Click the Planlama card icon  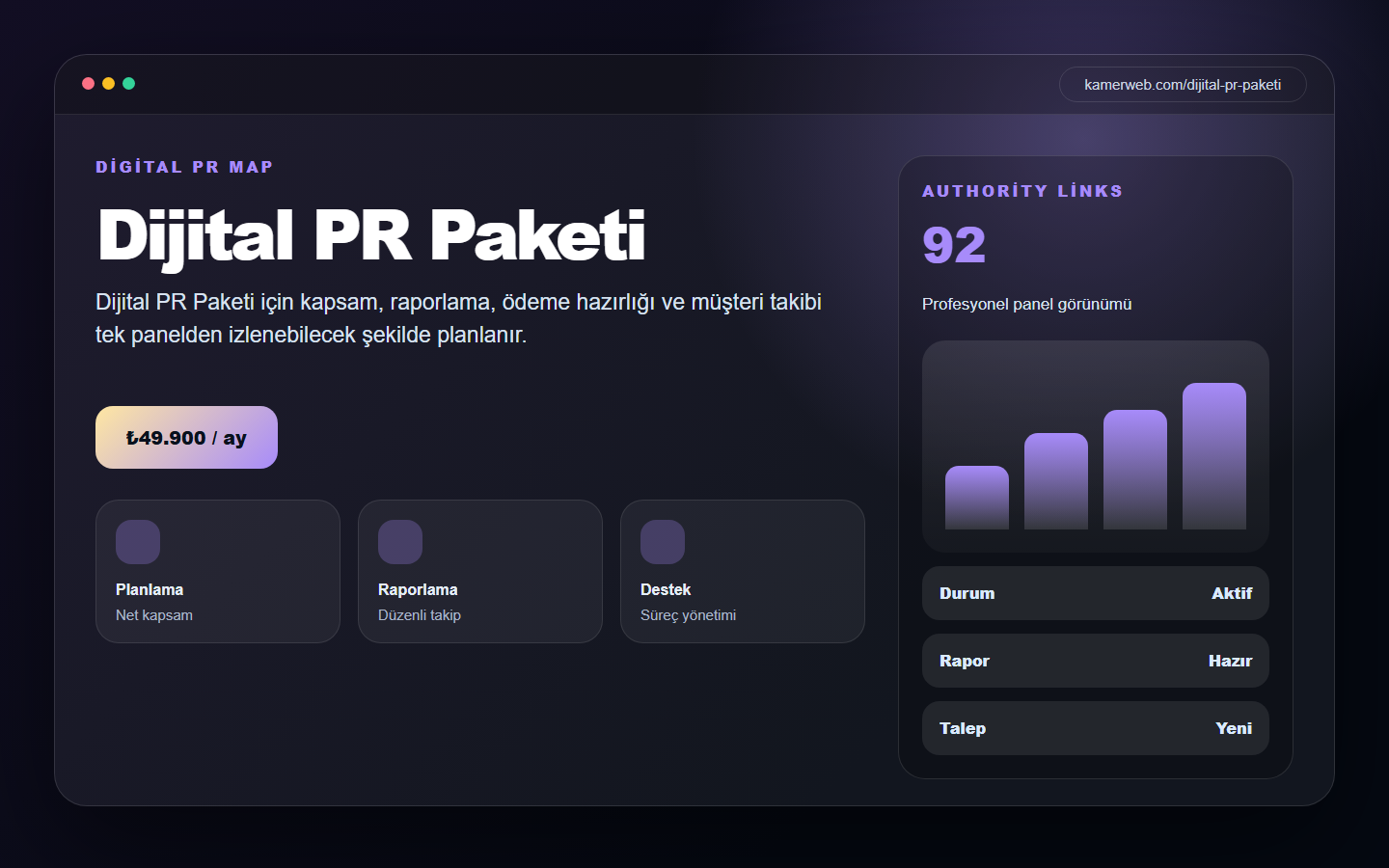pyautogui.click(x=138, y=542)
